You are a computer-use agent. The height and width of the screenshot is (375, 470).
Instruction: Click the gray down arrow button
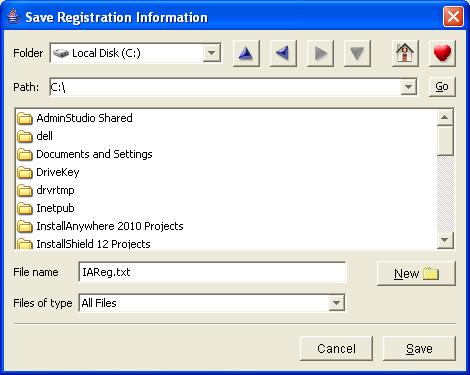pos(357,53)
